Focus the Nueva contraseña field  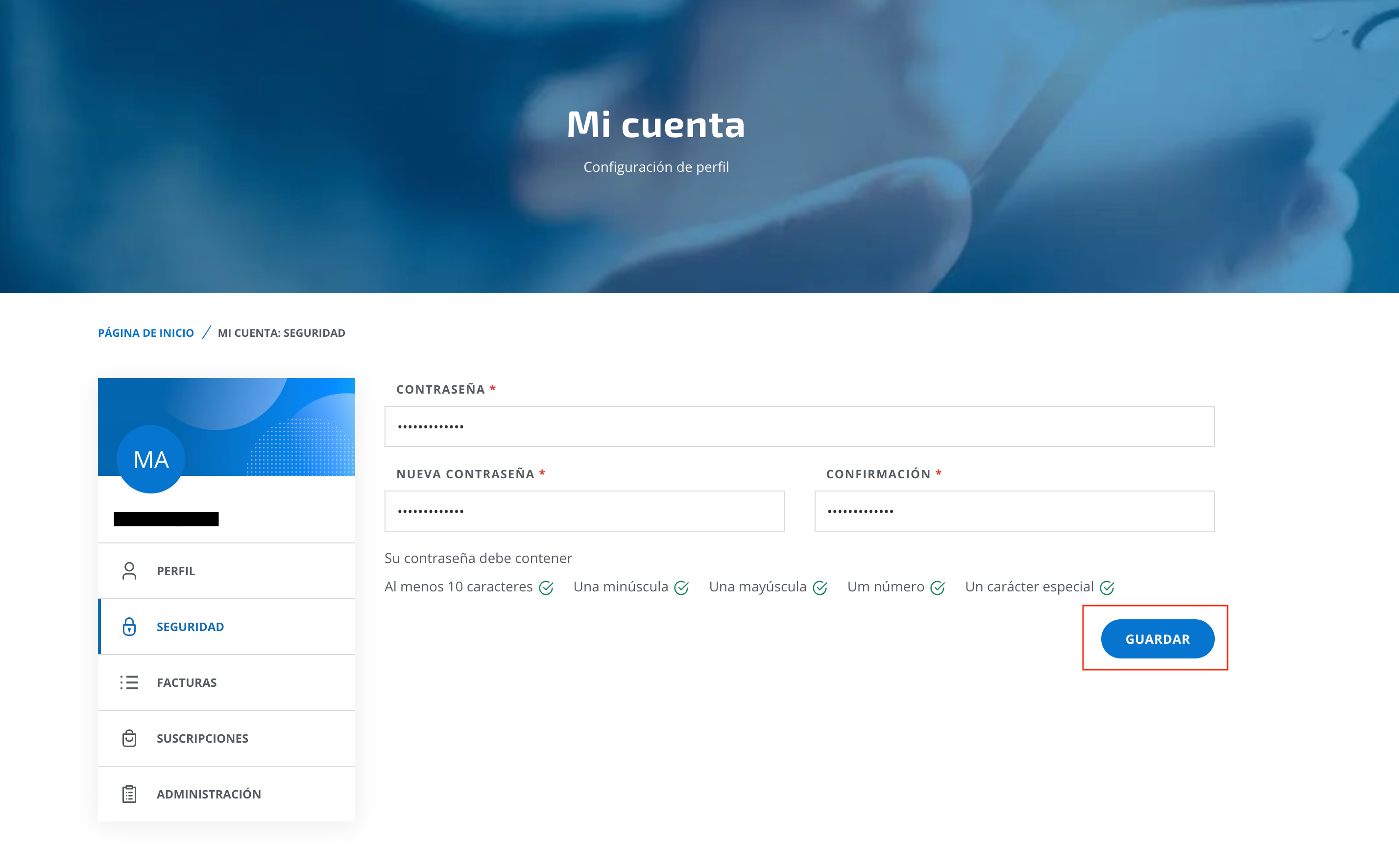(584, 511)
